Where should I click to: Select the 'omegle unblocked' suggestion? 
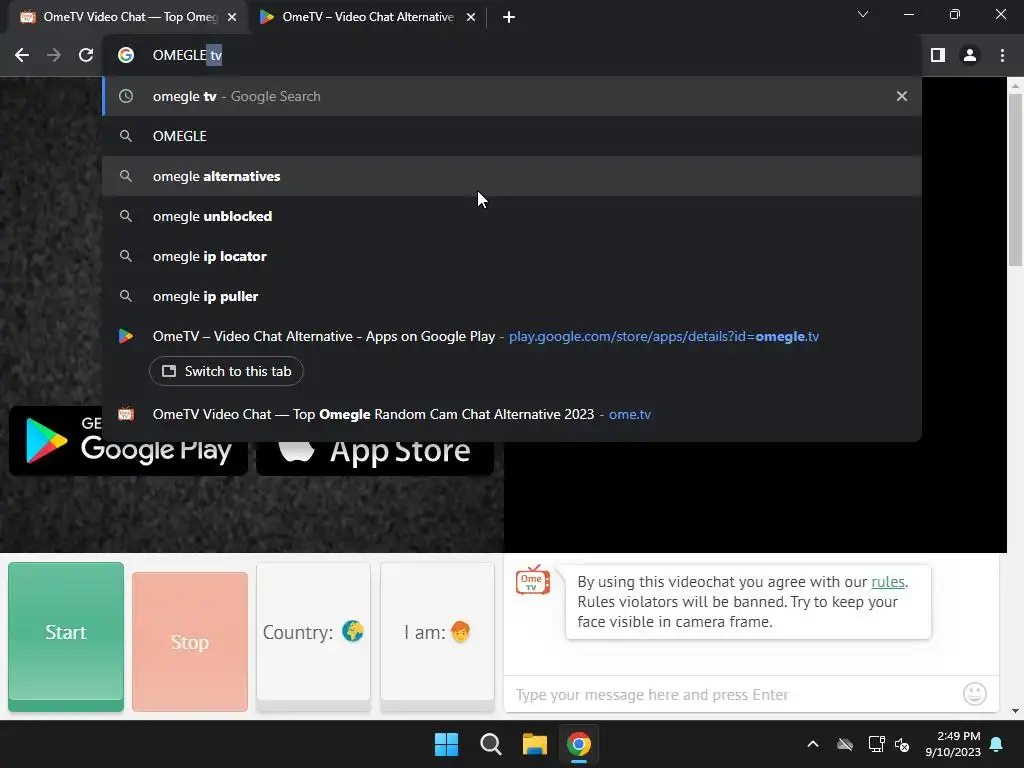coord(512,216)
